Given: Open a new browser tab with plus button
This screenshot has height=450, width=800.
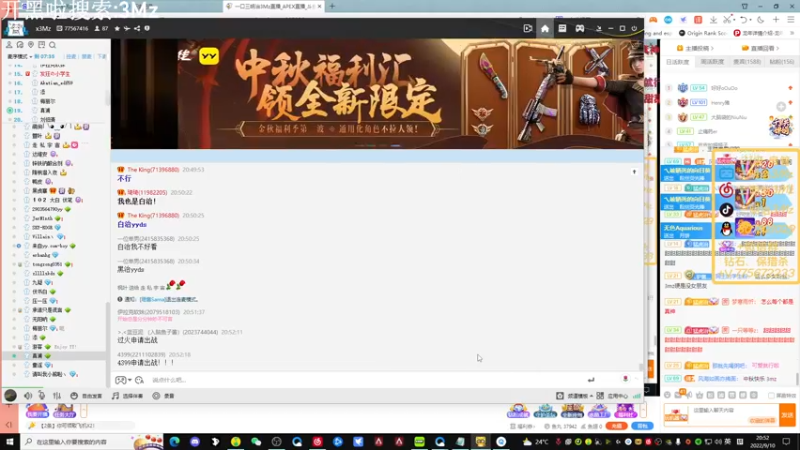Looking at the screenshot, I should tap(332, 6).
